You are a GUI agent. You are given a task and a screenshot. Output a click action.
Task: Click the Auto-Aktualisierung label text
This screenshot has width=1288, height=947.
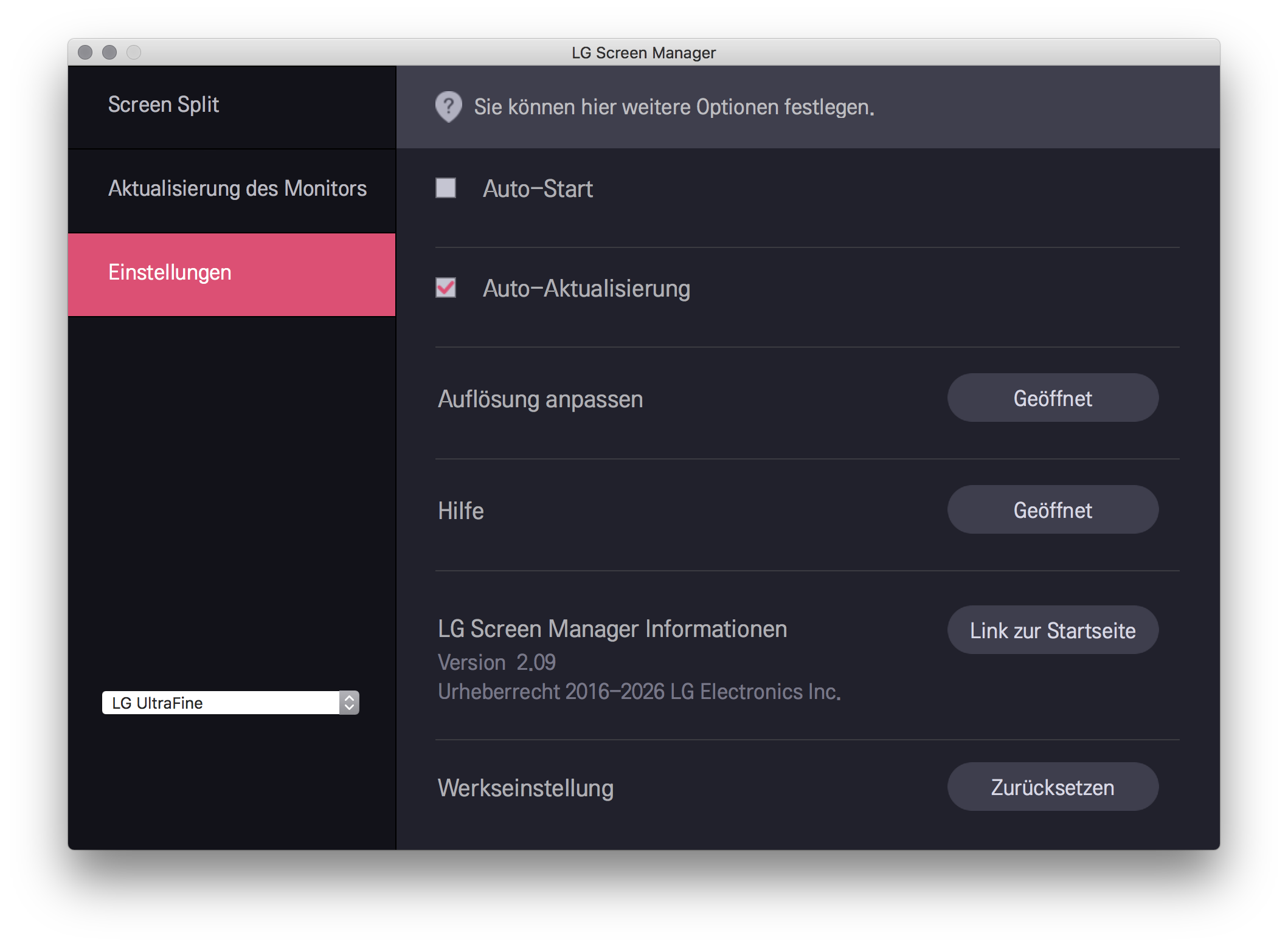click(586, 289)
